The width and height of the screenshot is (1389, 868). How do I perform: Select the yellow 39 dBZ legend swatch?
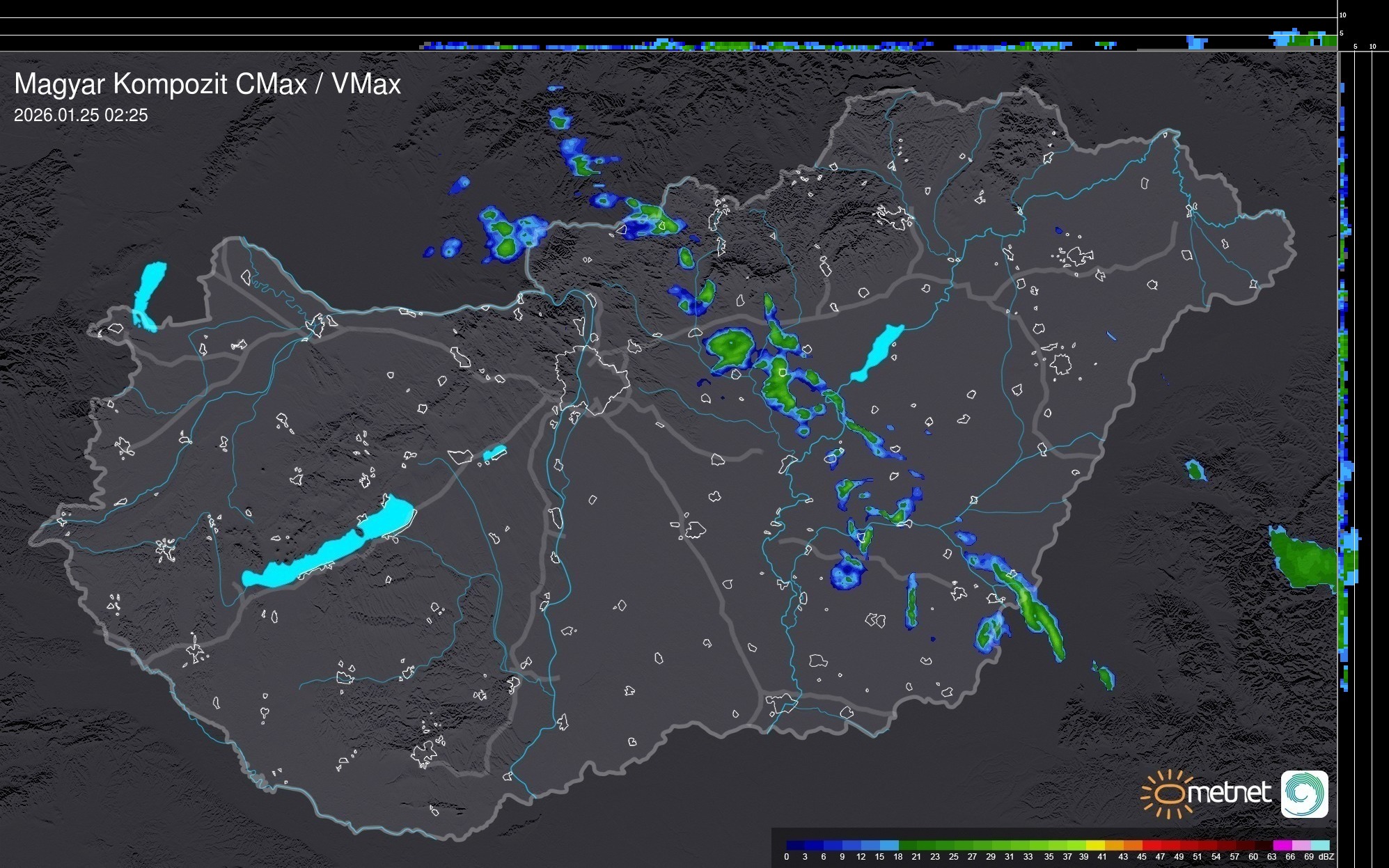1095,845
